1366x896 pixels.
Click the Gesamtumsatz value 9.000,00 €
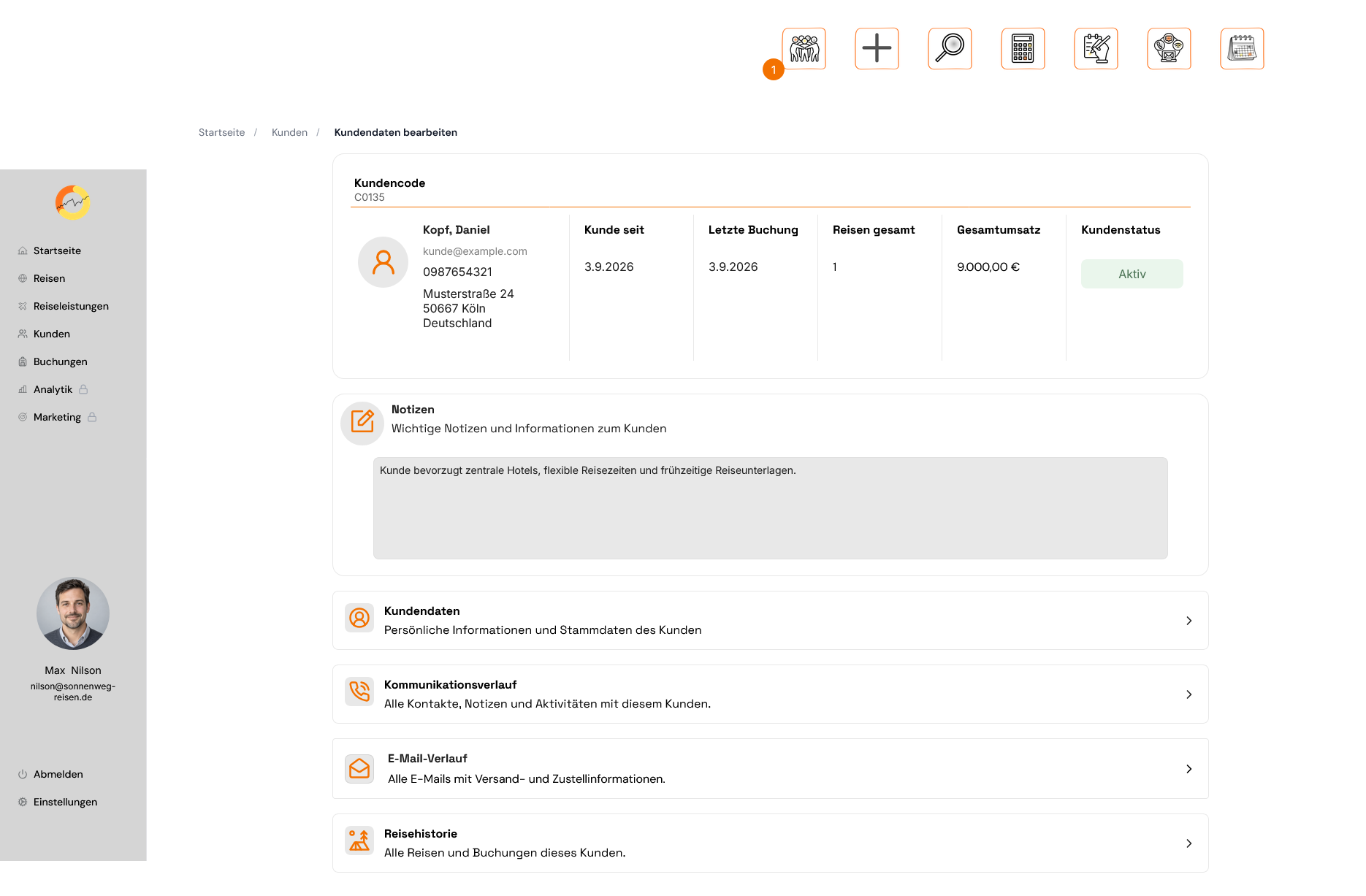click(988, 267)
